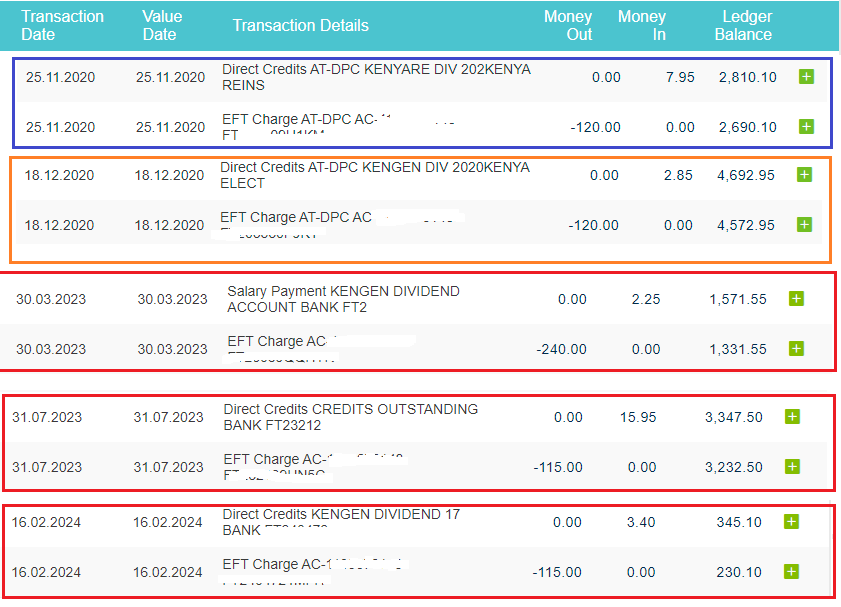The height and width of the screenshot is (607, 841).
Task: Expand the 25.11.2020 EFT Charge row
Action: click(806, 127)
